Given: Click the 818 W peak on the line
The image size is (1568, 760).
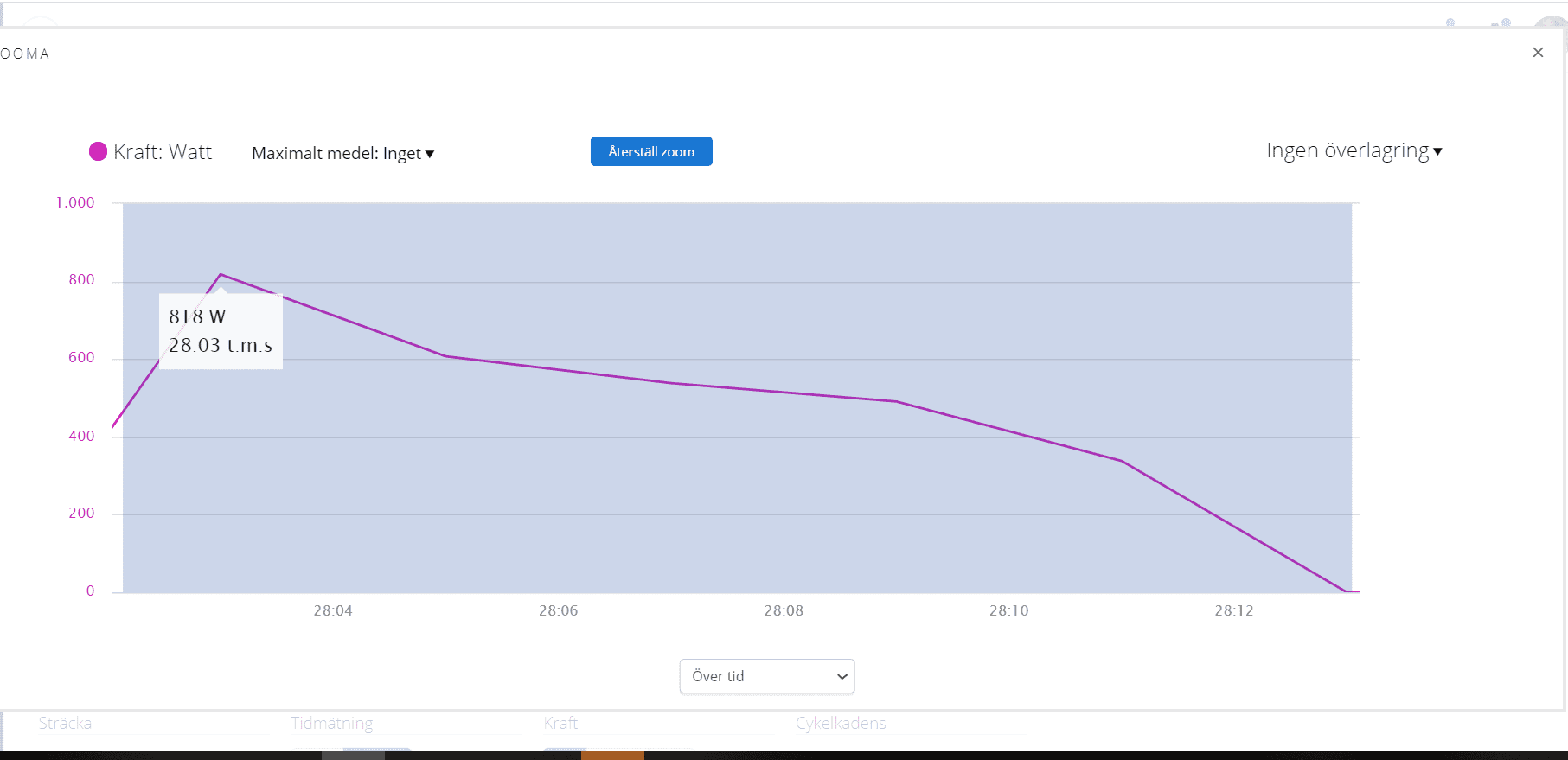Looking at the screenshot, I should [221, 275].
